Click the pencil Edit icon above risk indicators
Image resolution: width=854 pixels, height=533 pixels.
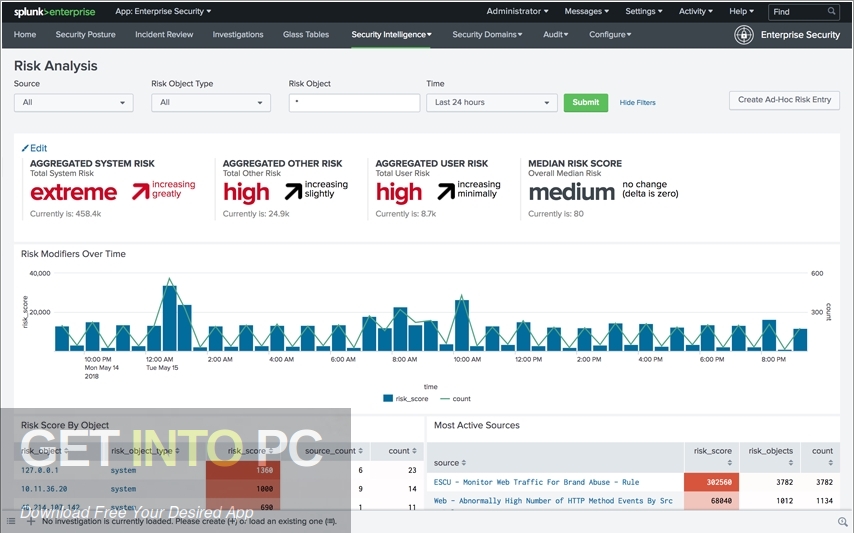click(25, 148)
